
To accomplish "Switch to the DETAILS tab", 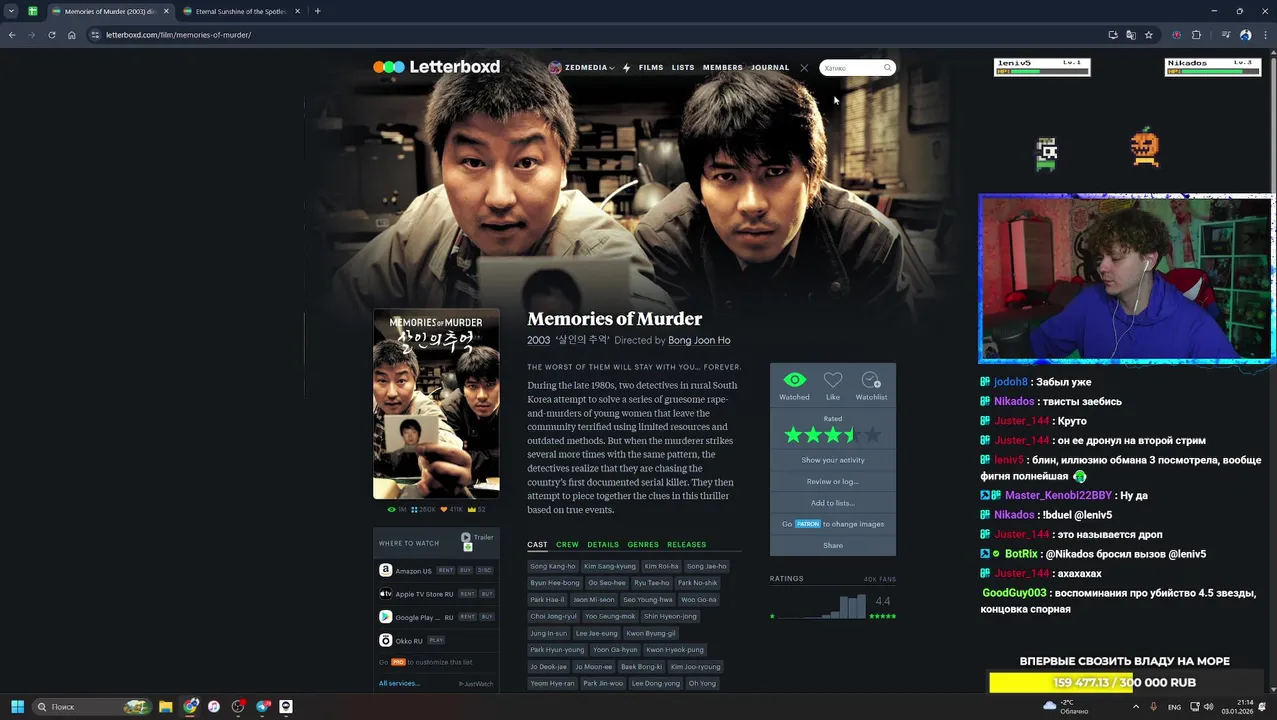I will 603,545.
